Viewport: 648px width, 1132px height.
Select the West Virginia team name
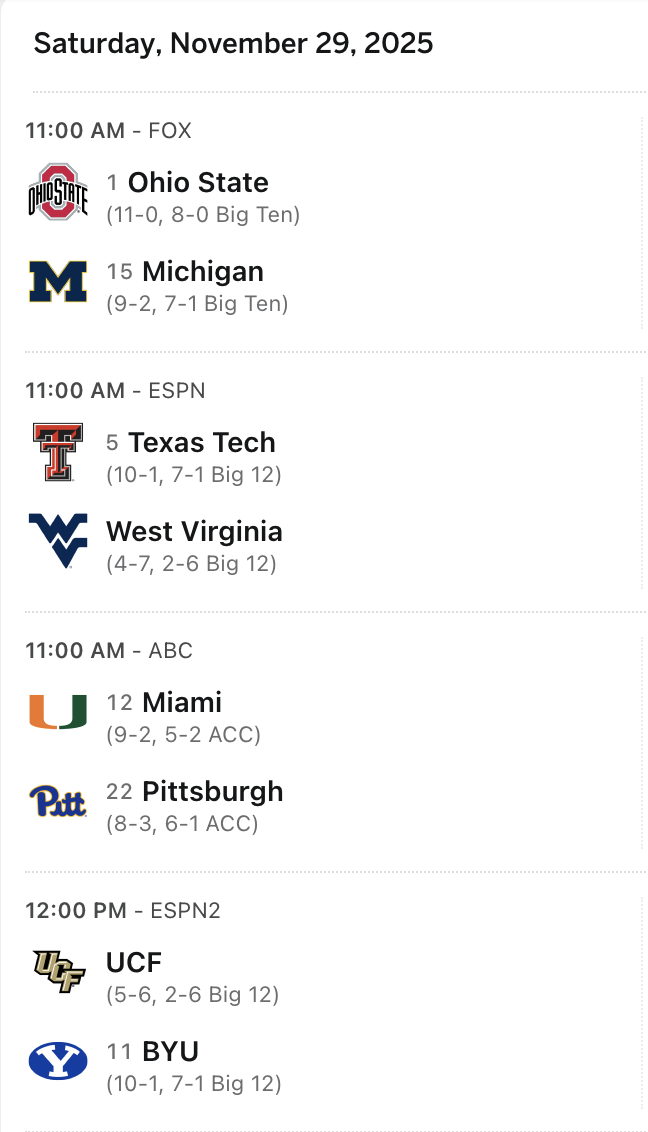pos(194,532)
